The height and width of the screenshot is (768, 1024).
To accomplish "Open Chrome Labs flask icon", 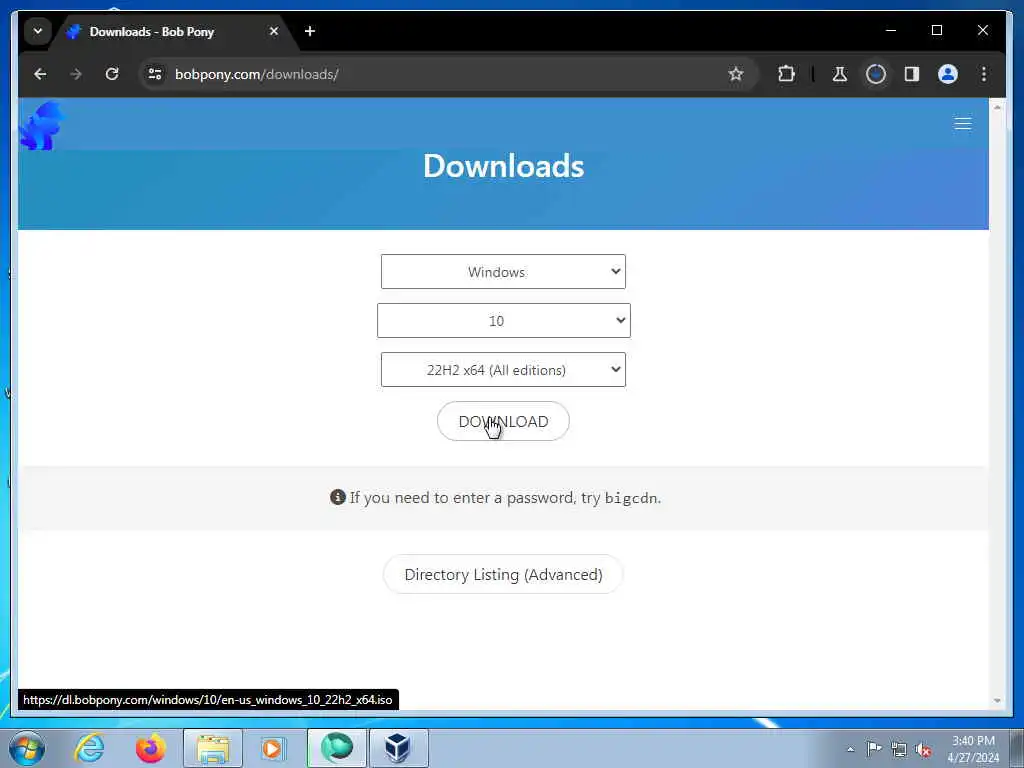I will click(840, 74).
